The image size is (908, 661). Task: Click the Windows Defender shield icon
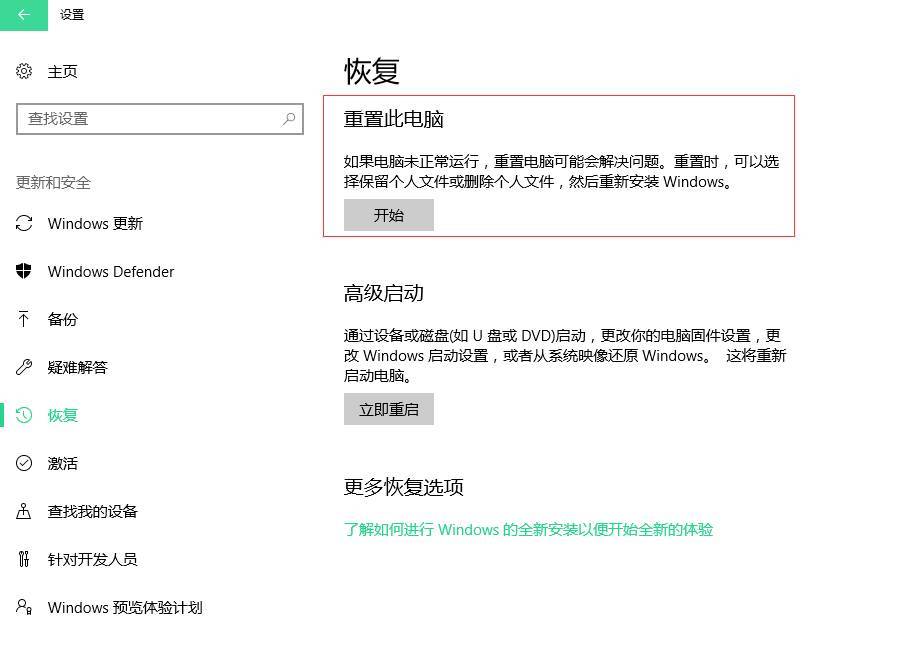pos(24,271)
